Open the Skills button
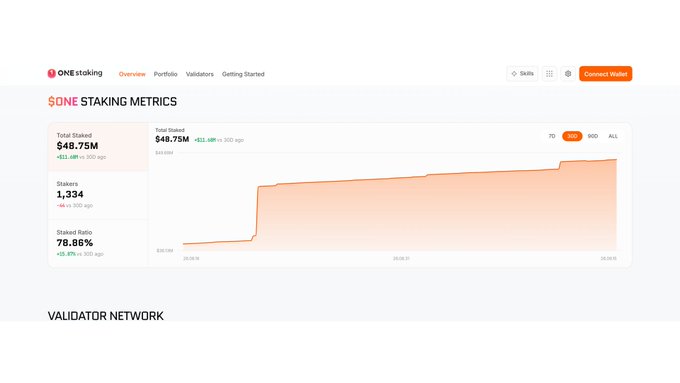This screenshot has height=383, width=680. pyautogui.click(x=522, y=74)
